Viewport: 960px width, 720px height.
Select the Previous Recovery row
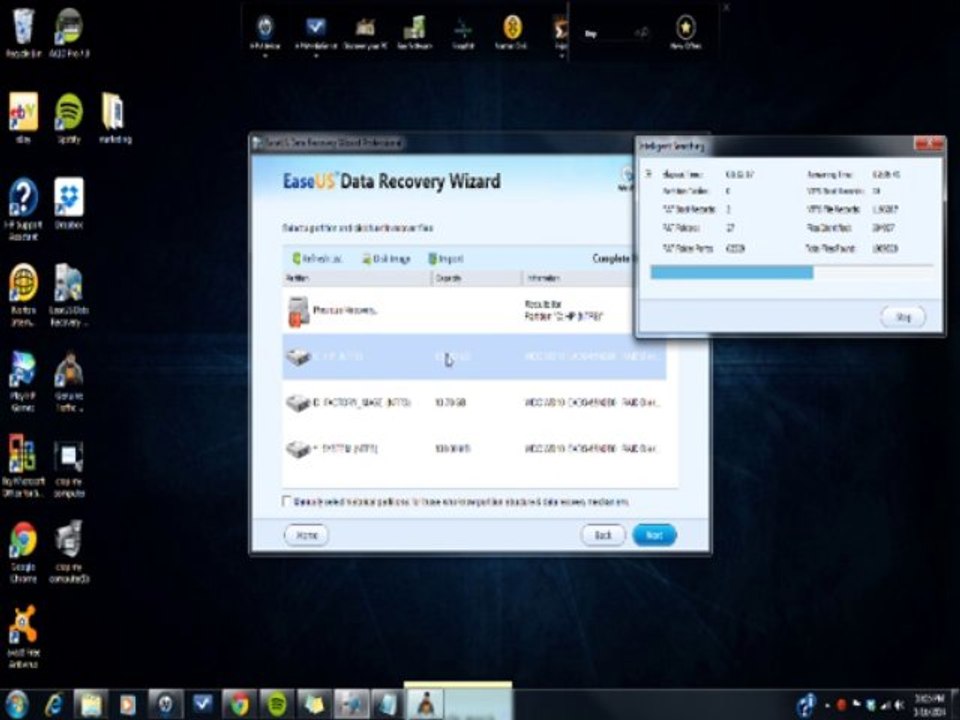474,310
